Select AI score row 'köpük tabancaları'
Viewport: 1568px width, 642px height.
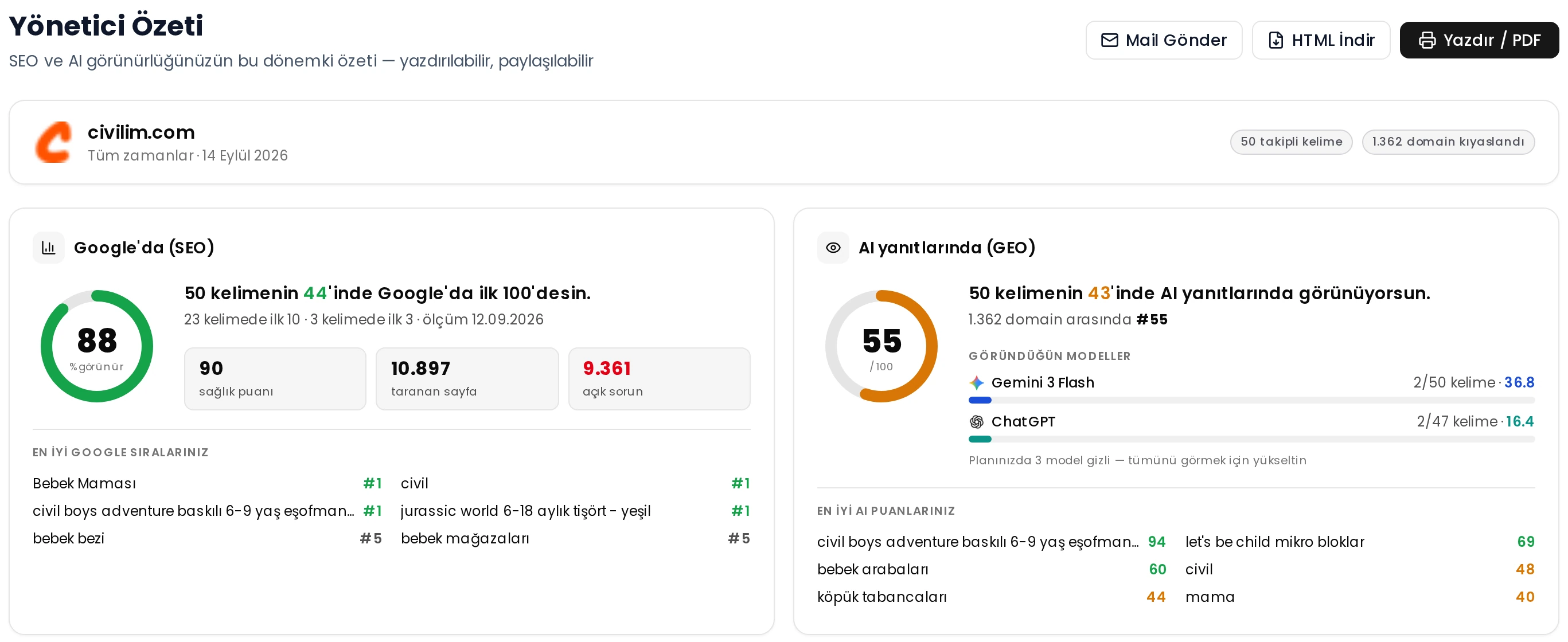[x=992, y=597]
